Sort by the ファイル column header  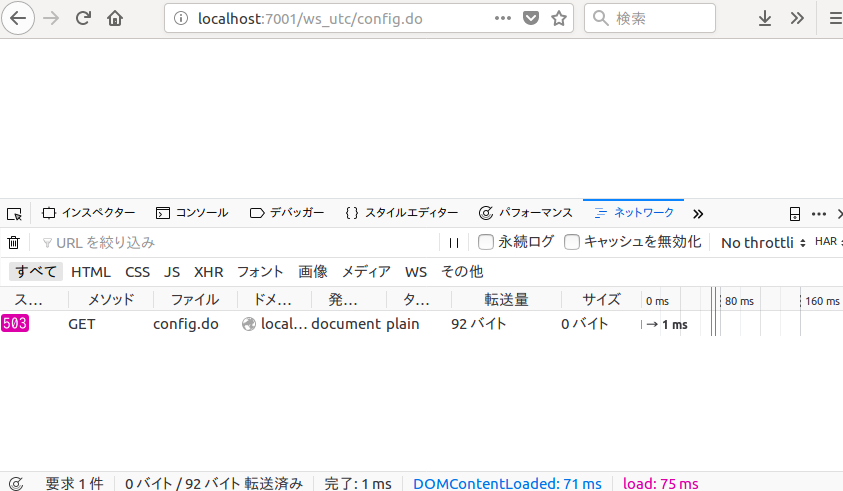195,299
